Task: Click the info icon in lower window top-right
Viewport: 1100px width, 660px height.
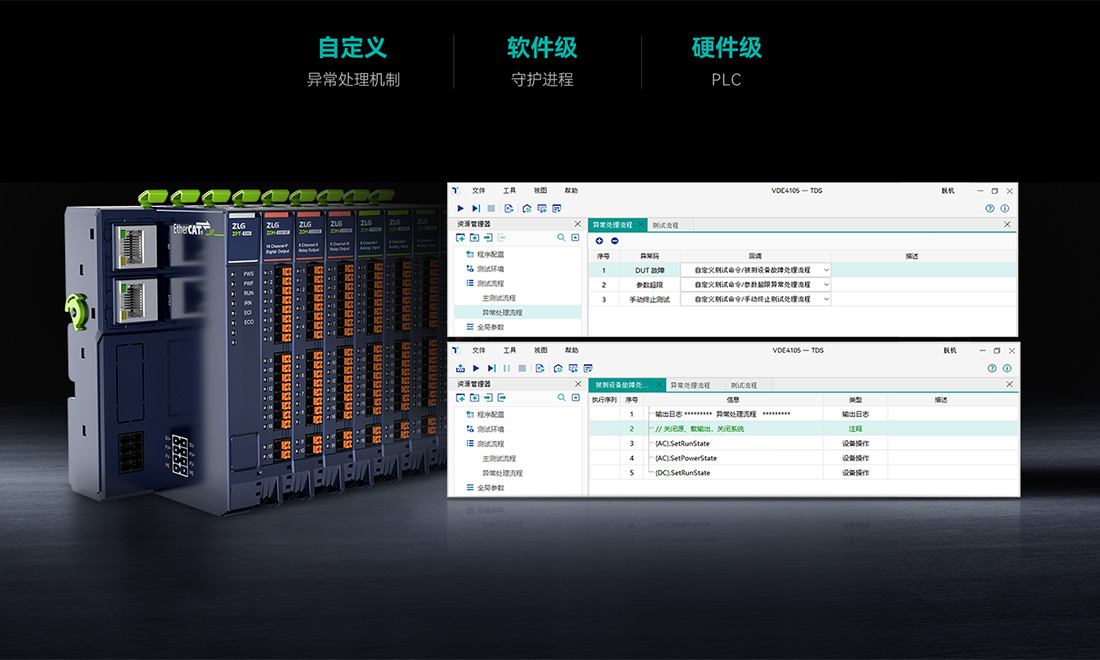Action: pos(1006,368)
